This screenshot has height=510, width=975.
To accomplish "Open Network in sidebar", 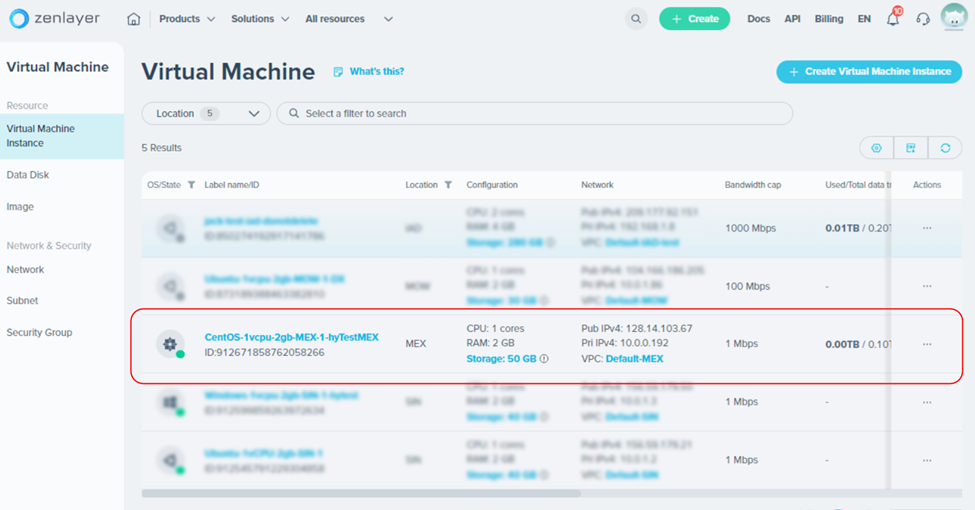I will (x=25, y=269).
